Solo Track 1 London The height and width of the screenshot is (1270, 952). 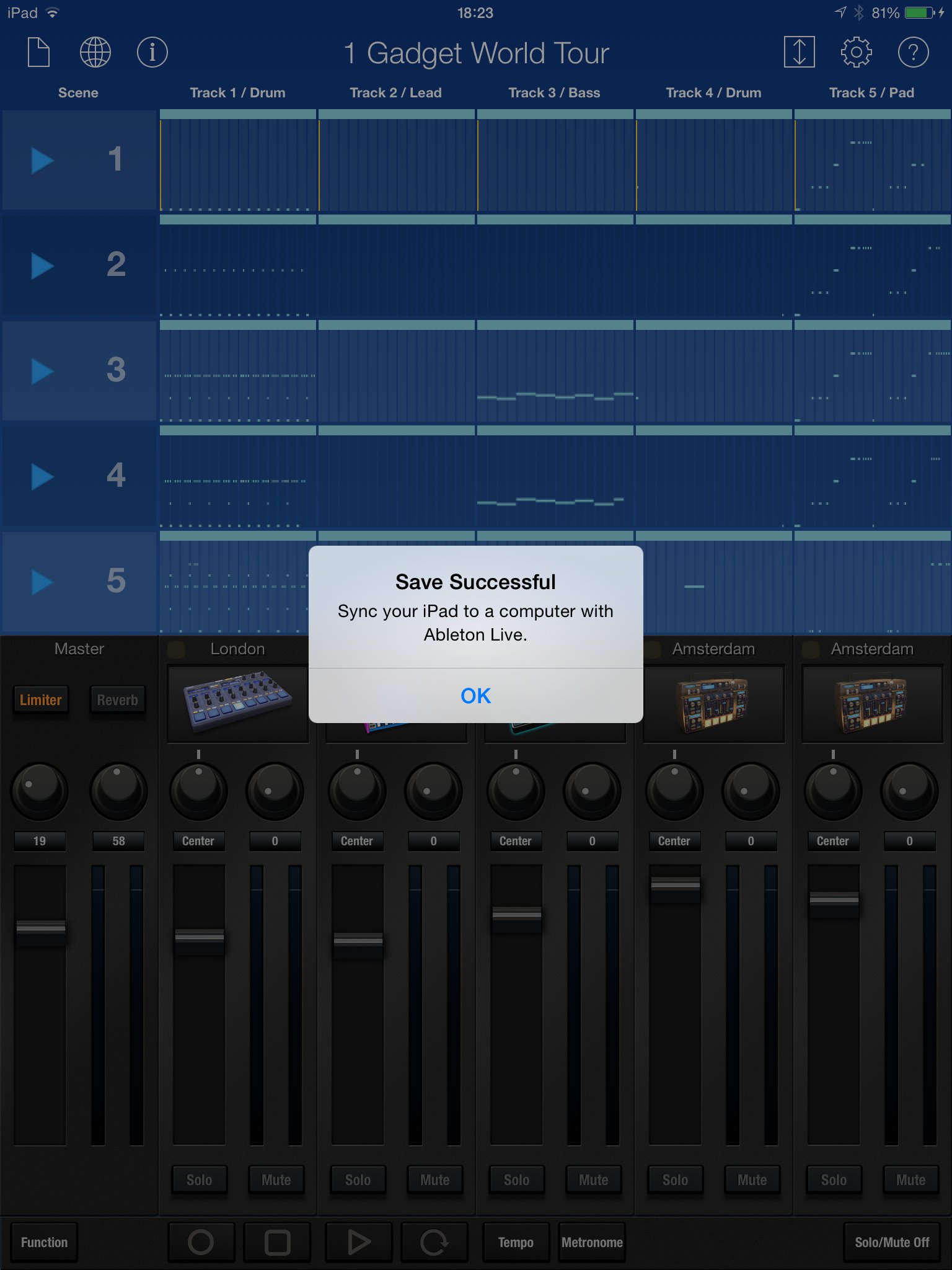pyautogui.click(x=199, y=1180)
